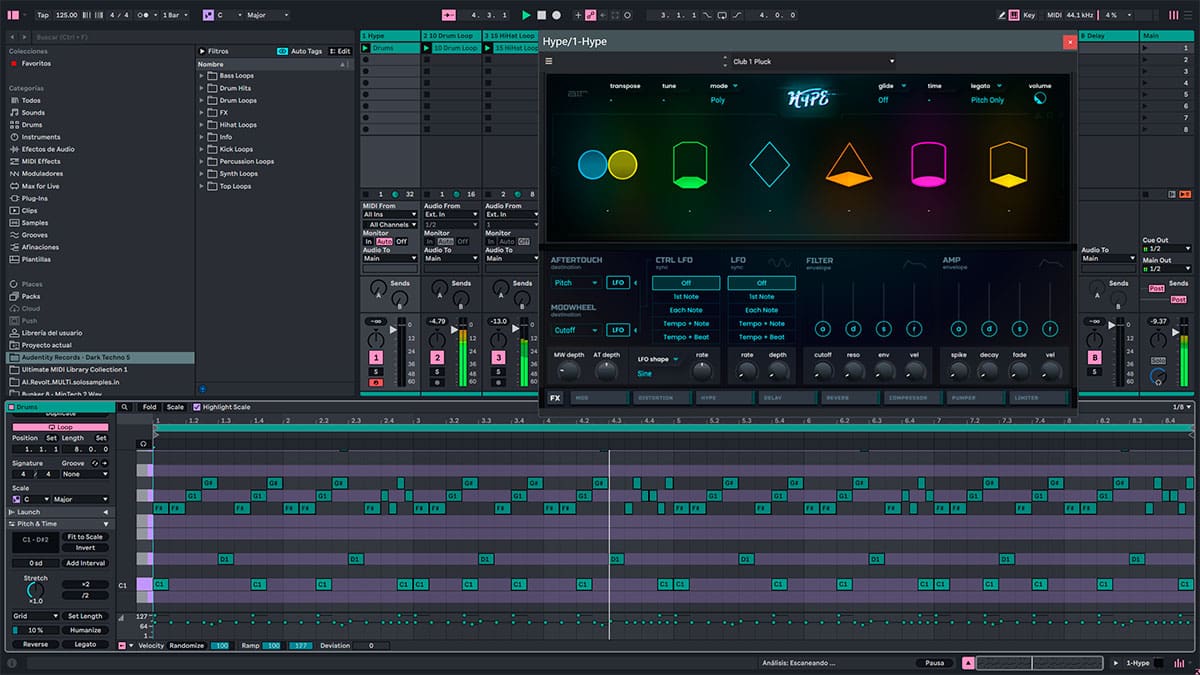Expand the Kick Loops folder
The image size is (1200, 675).
coord(202,149)
